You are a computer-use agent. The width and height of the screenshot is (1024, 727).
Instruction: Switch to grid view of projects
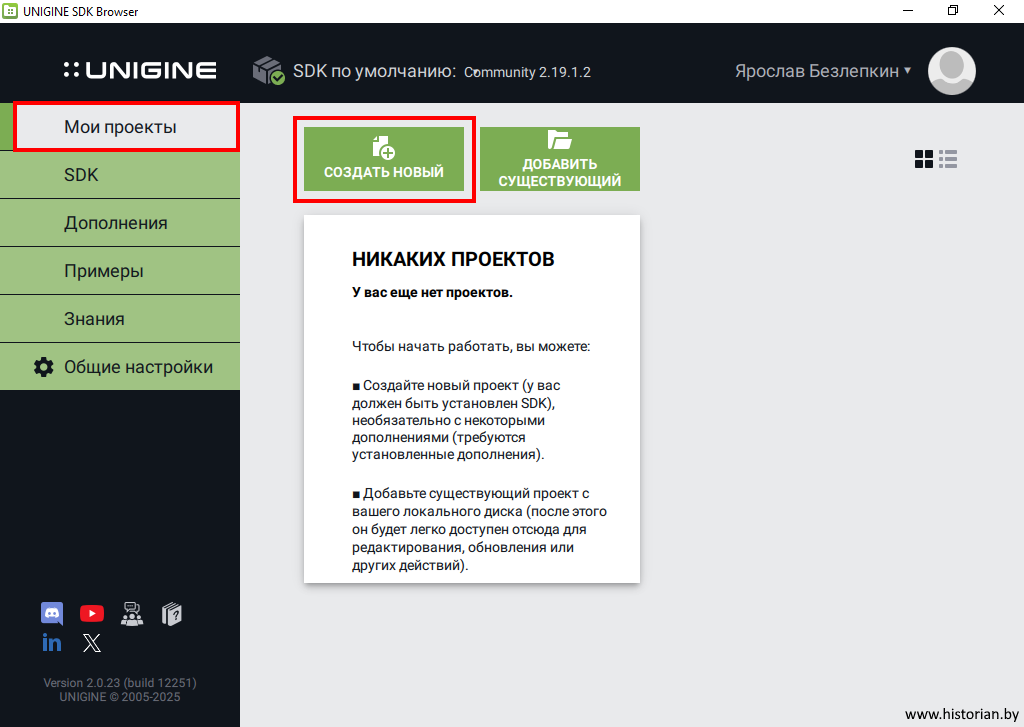924,159
